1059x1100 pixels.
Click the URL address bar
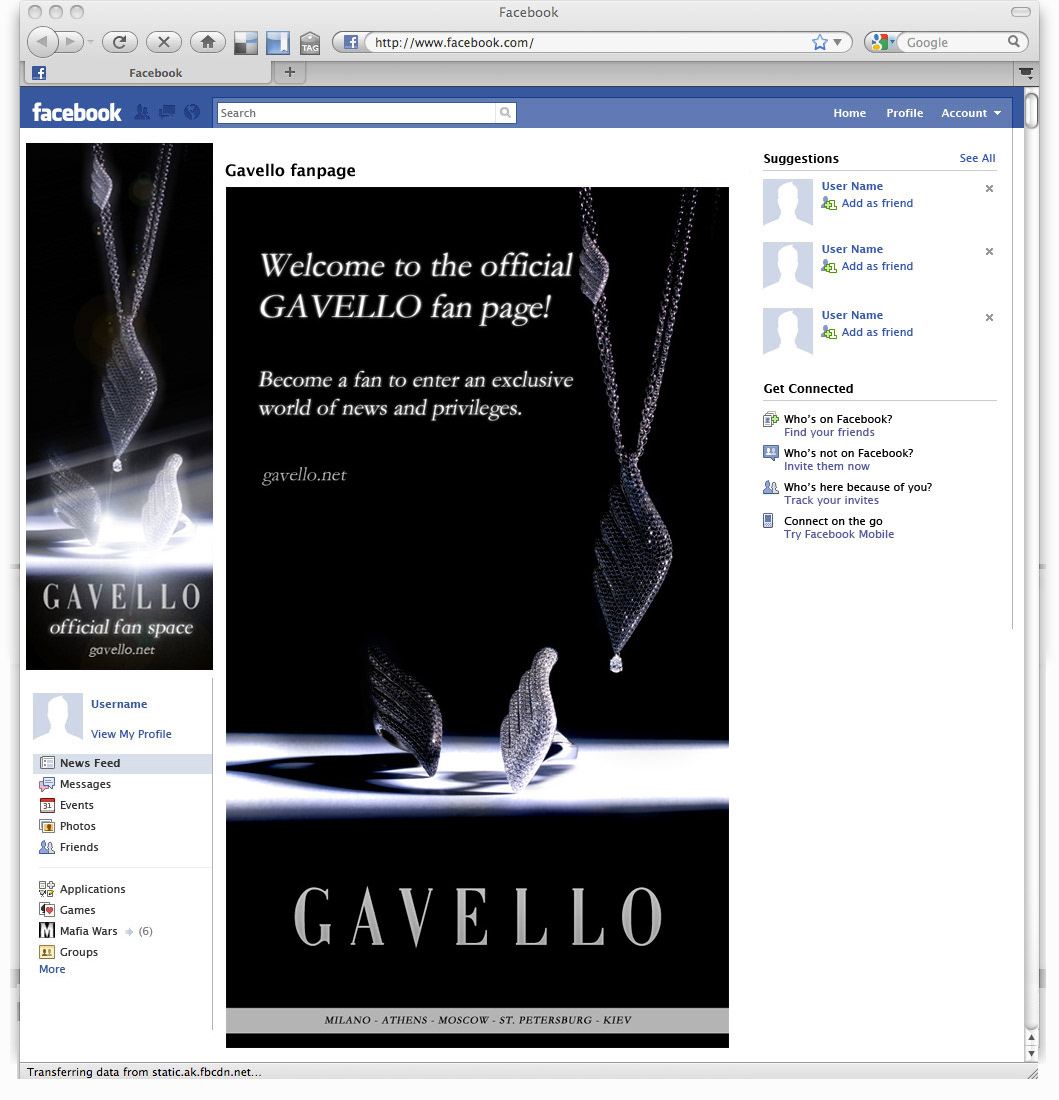point(589,43)
